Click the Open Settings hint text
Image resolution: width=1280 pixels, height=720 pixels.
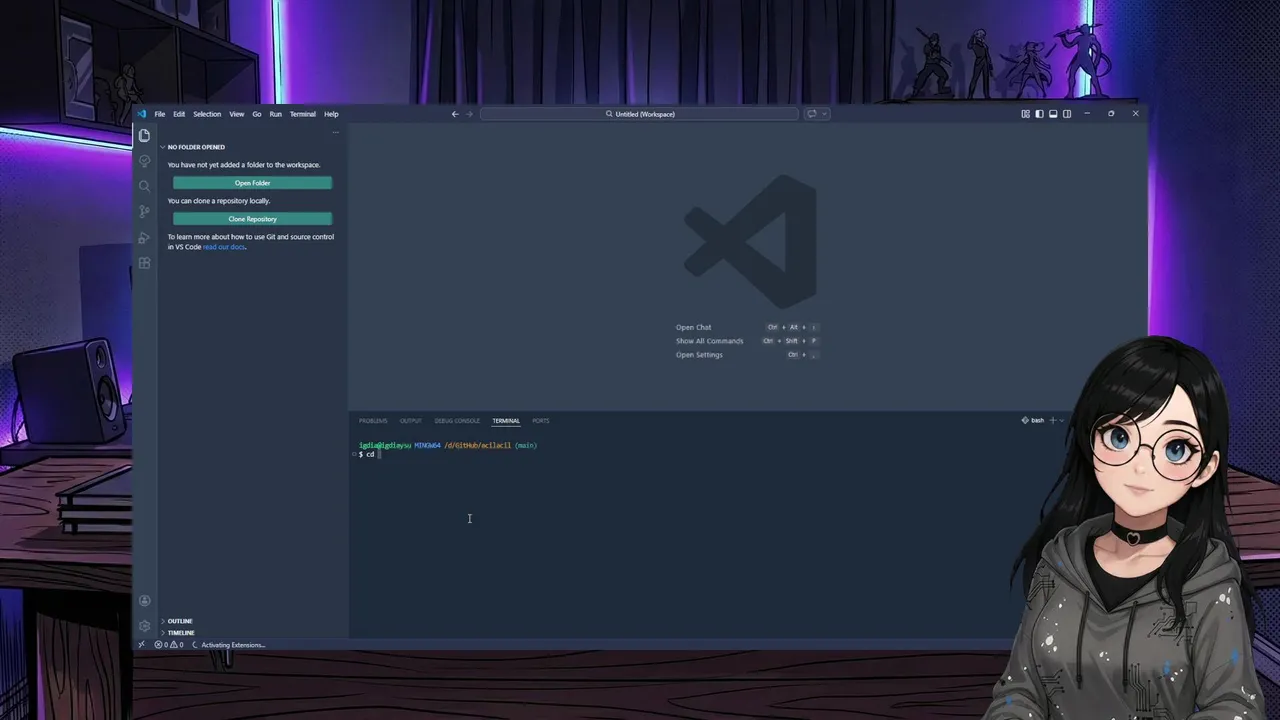click(x=699, y=355)
